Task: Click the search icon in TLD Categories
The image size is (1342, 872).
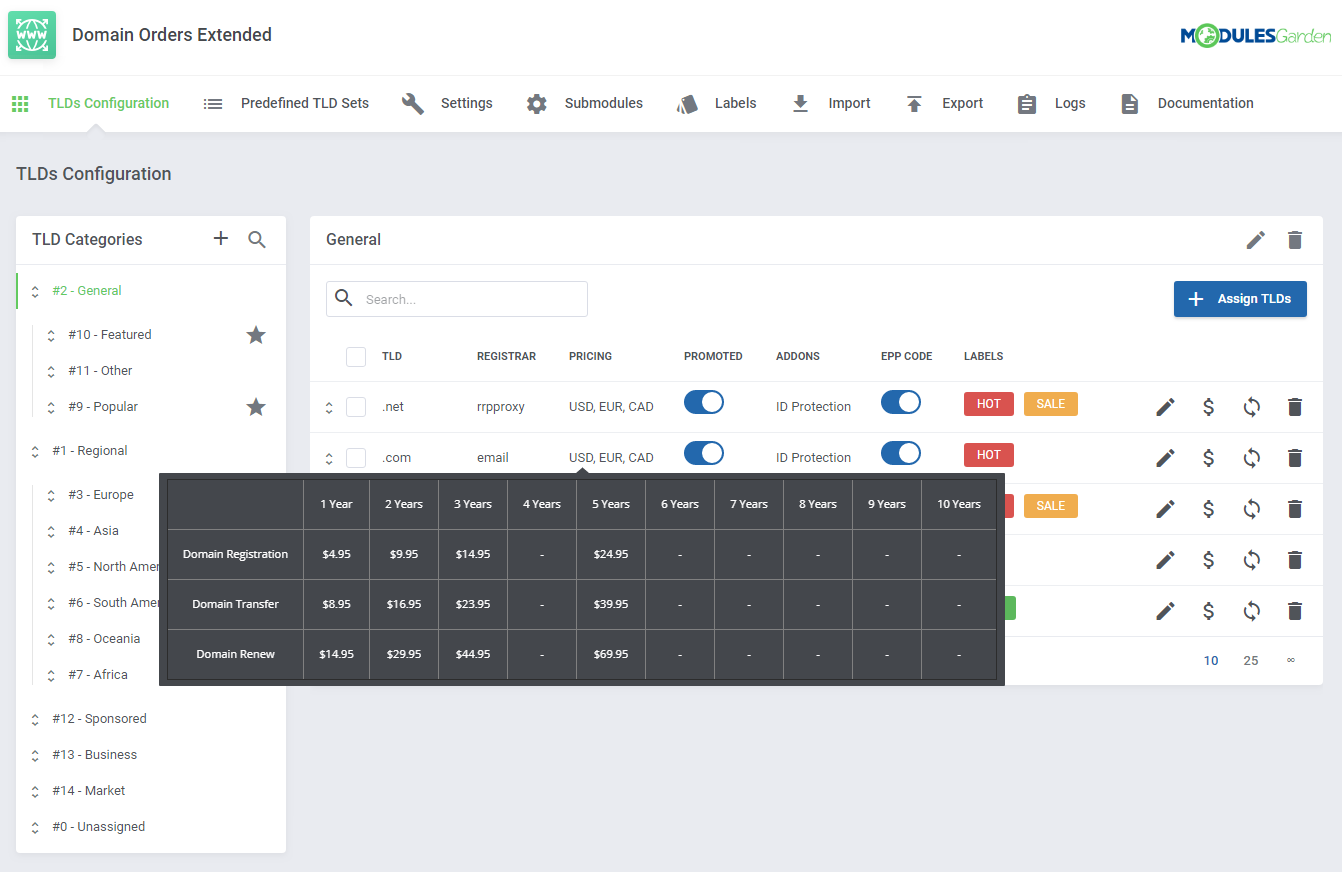Action: tap(257, 239)
